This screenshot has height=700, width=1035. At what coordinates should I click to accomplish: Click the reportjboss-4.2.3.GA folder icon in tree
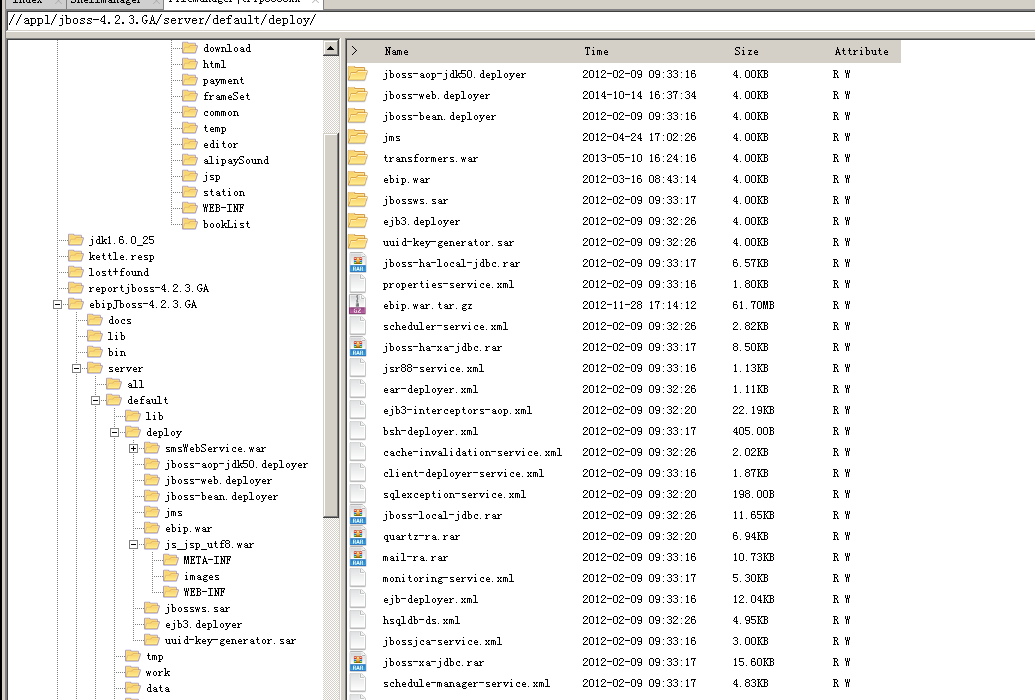tap(76, 288)
